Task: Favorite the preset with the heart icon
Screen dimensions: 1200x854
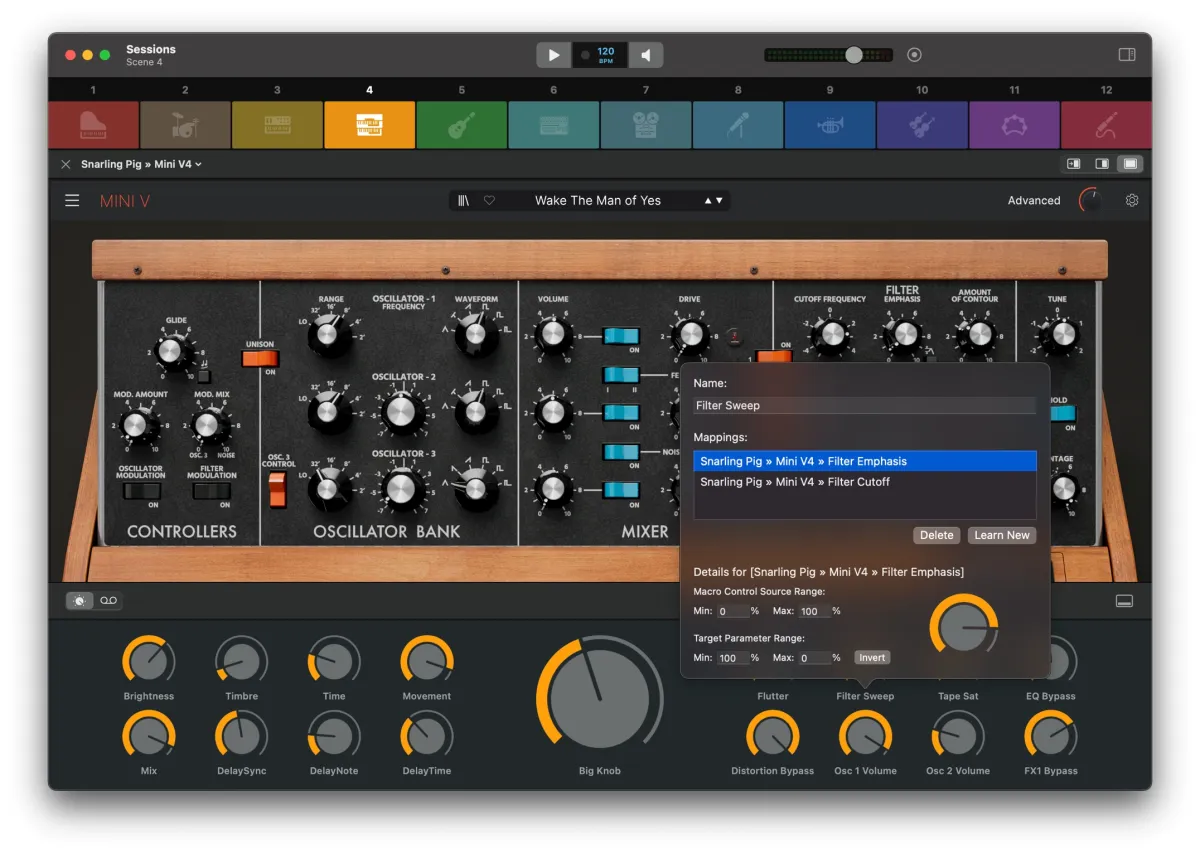Action: click(x=489, y=201)
